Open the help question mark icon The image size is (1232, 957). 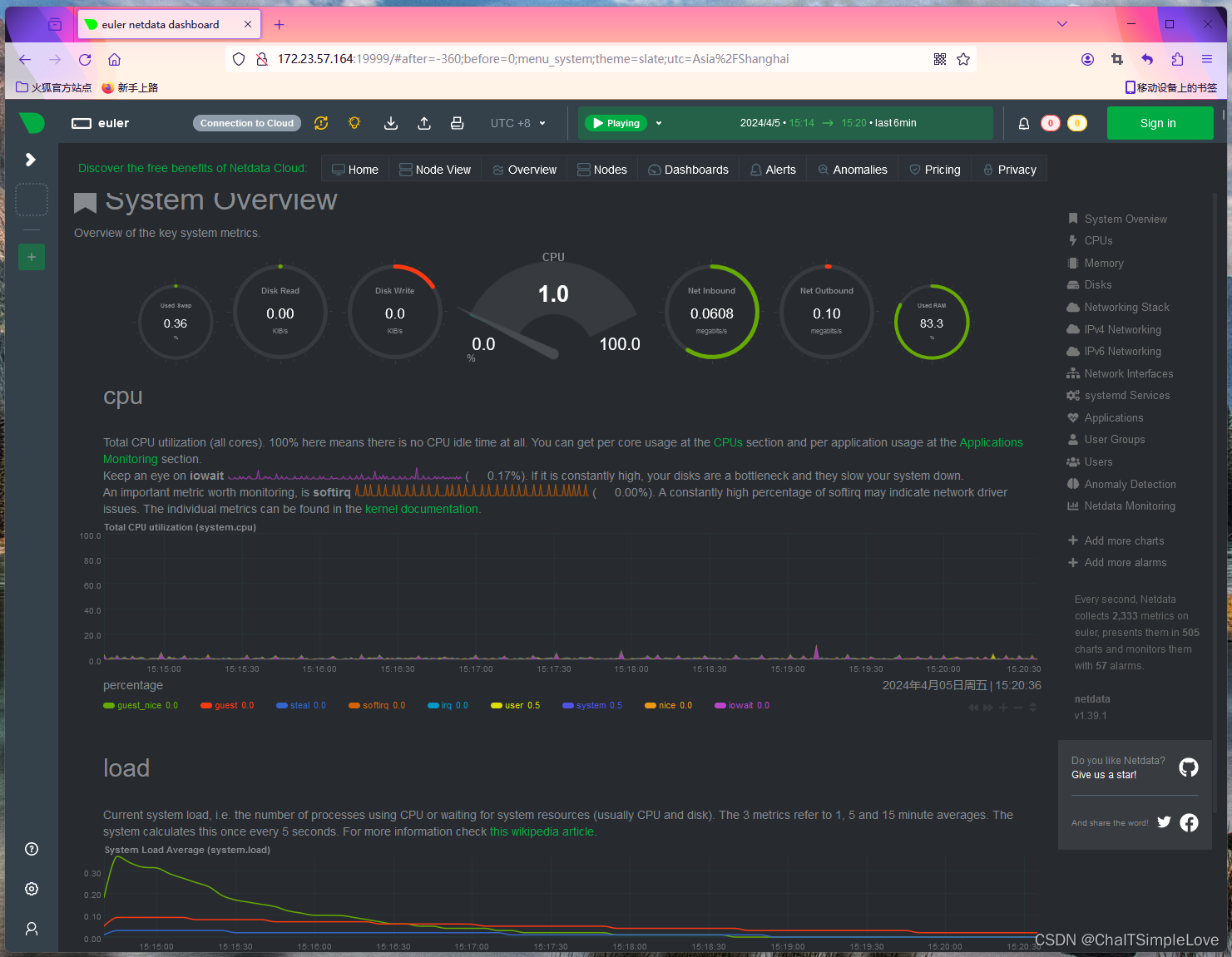[x=32, y=849]
